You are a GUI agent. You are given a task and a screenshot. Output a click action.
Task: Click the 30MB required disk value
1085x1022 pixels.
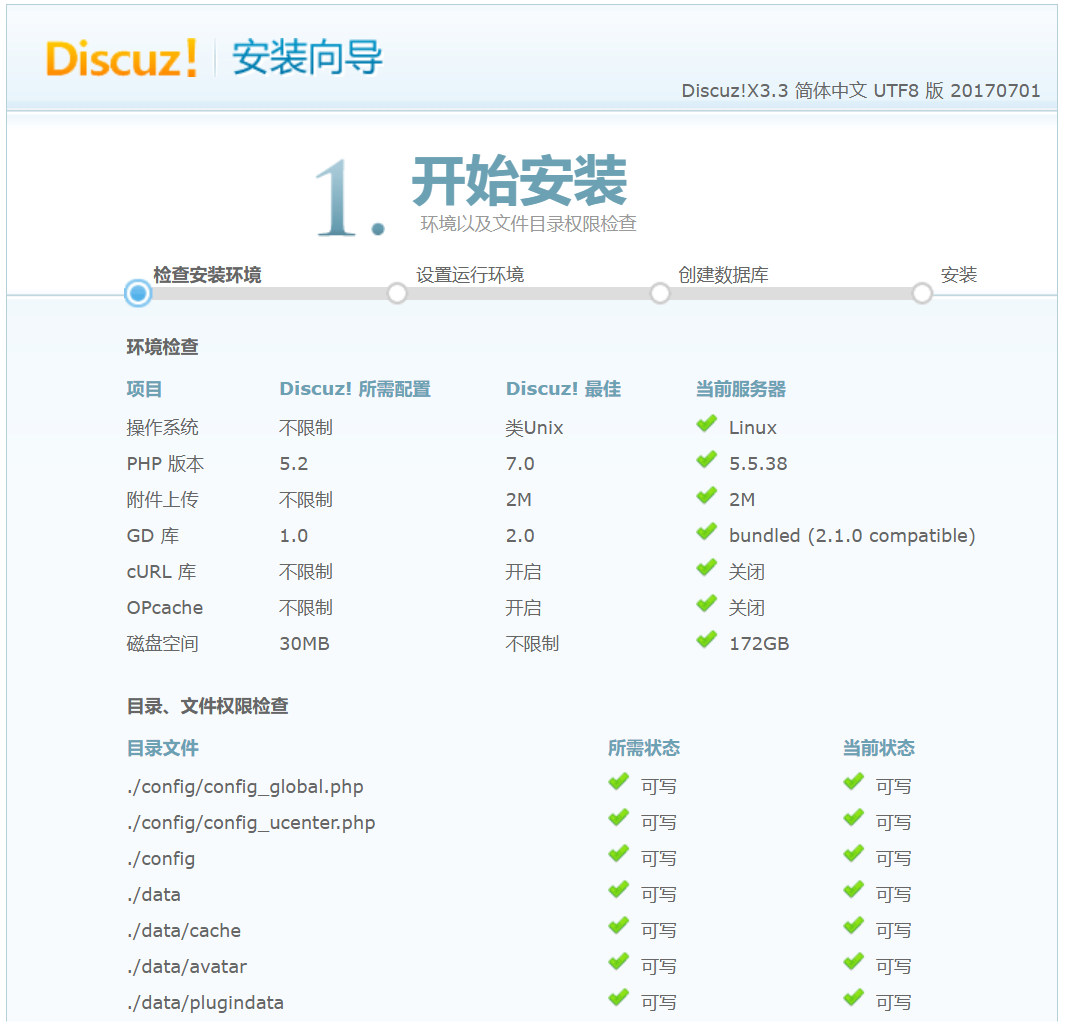[x=304, y=644]
